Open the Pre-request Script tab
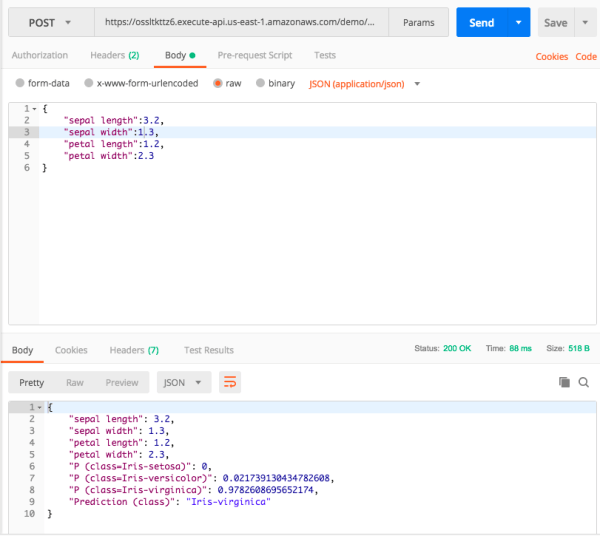The width and height of the screenshot is (600, 536). pyautogui.click(x=254, y=55)
